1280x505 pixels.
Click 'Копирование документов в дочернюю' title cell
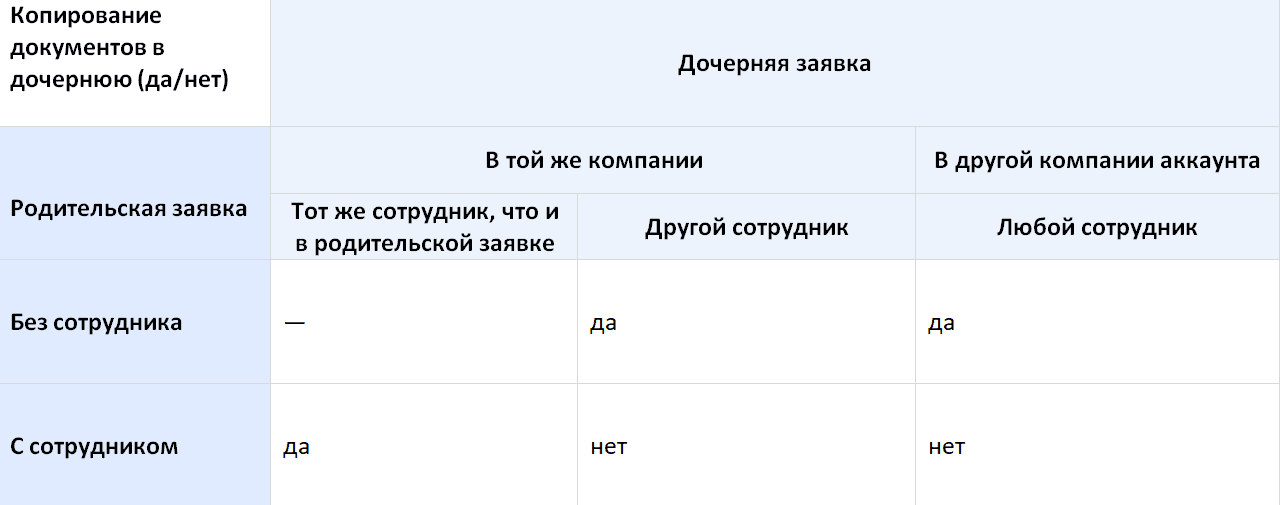[135, 63]
